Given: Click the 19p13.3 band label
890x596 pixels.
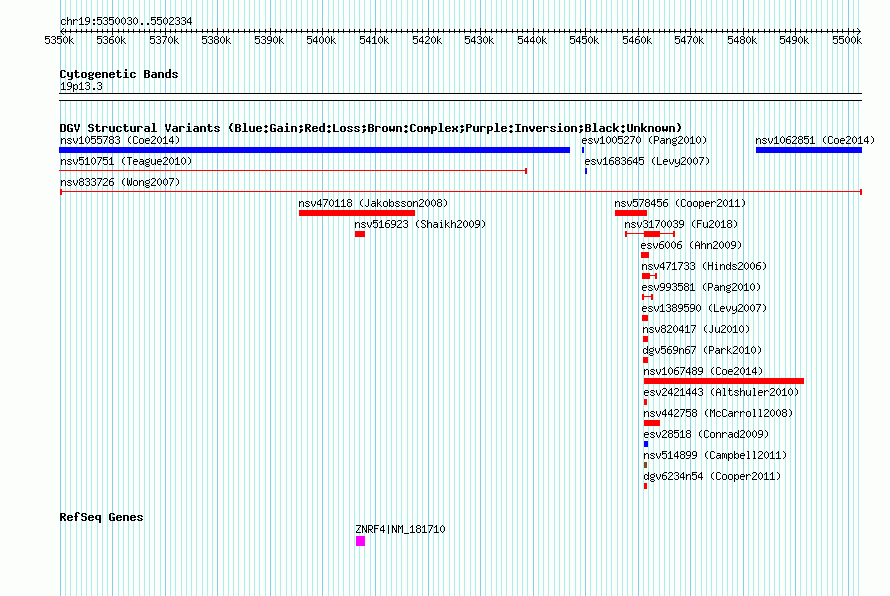Looking at the screenshot, I should (x=81, y=86).
